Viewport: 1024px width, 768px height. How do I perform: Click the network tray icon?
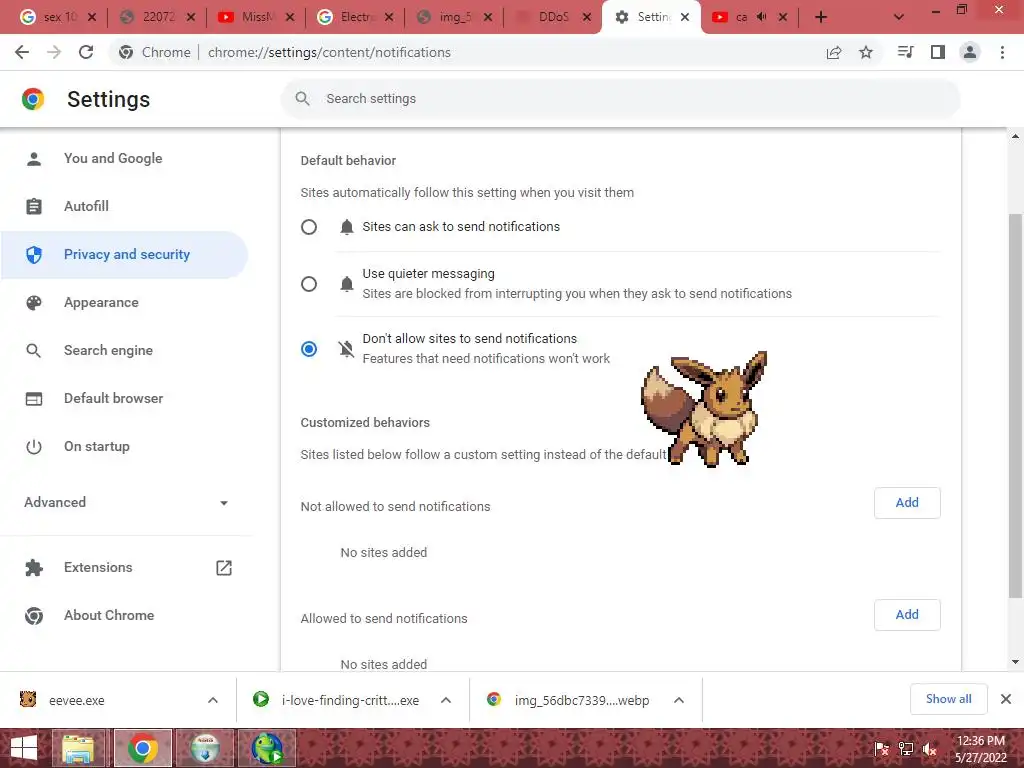click(906, 749)
